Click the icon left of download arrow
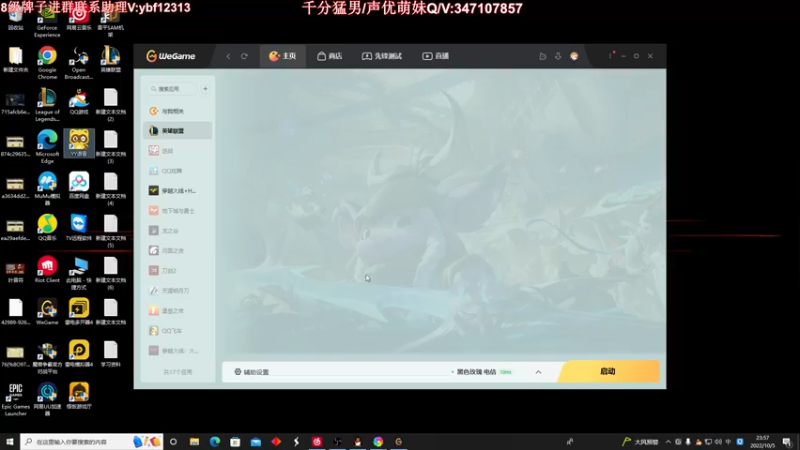Screen dimensions: 800x450 pos(542,56)
